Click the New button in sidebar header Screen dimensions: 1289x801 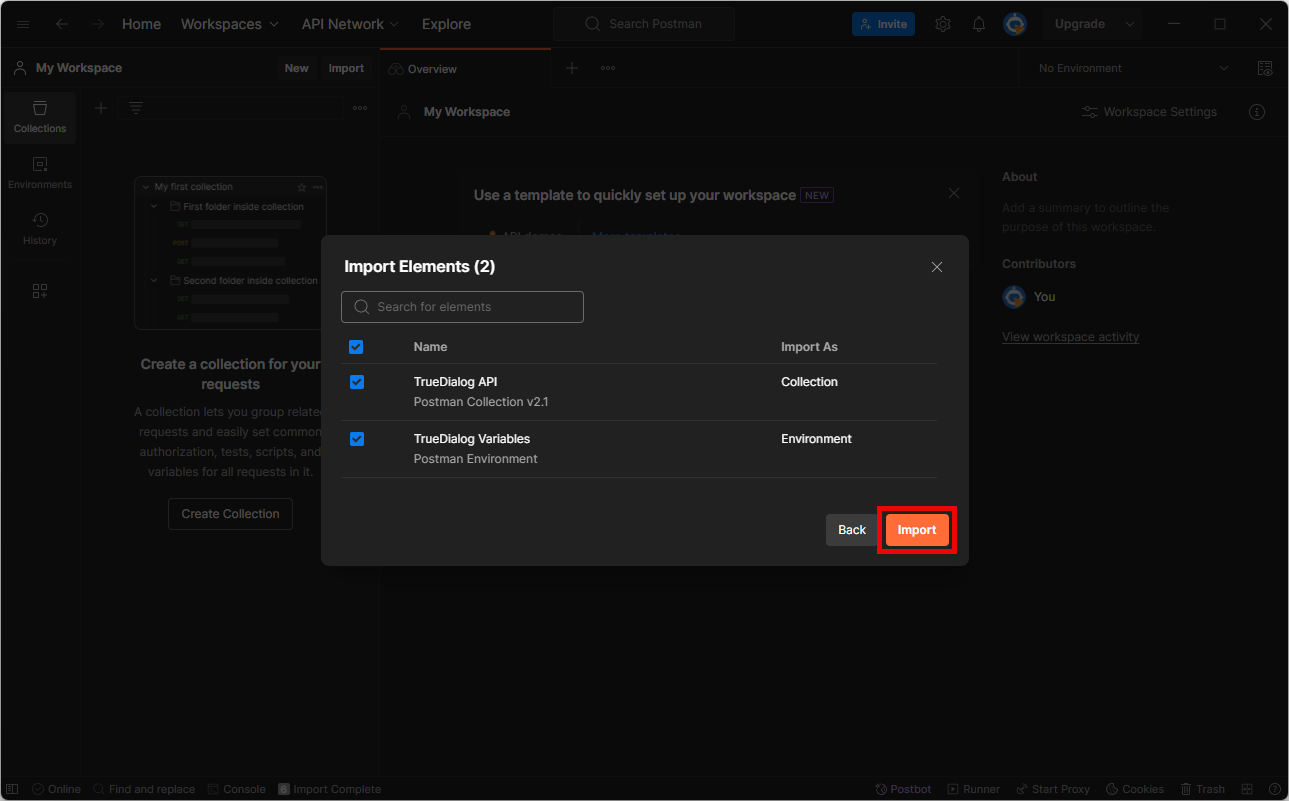point(297,68)
